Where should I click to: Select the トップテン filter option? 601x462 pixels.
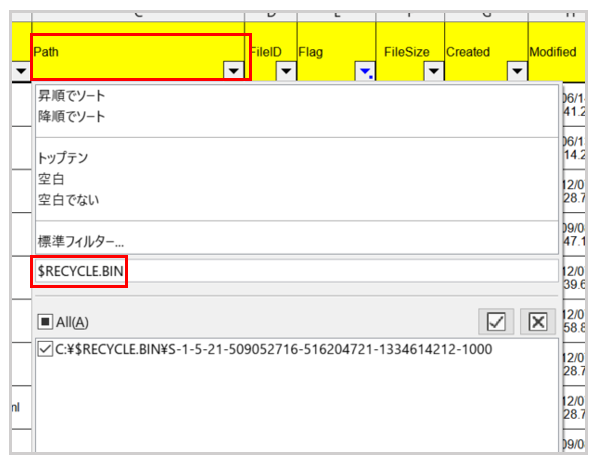[63, 158]
